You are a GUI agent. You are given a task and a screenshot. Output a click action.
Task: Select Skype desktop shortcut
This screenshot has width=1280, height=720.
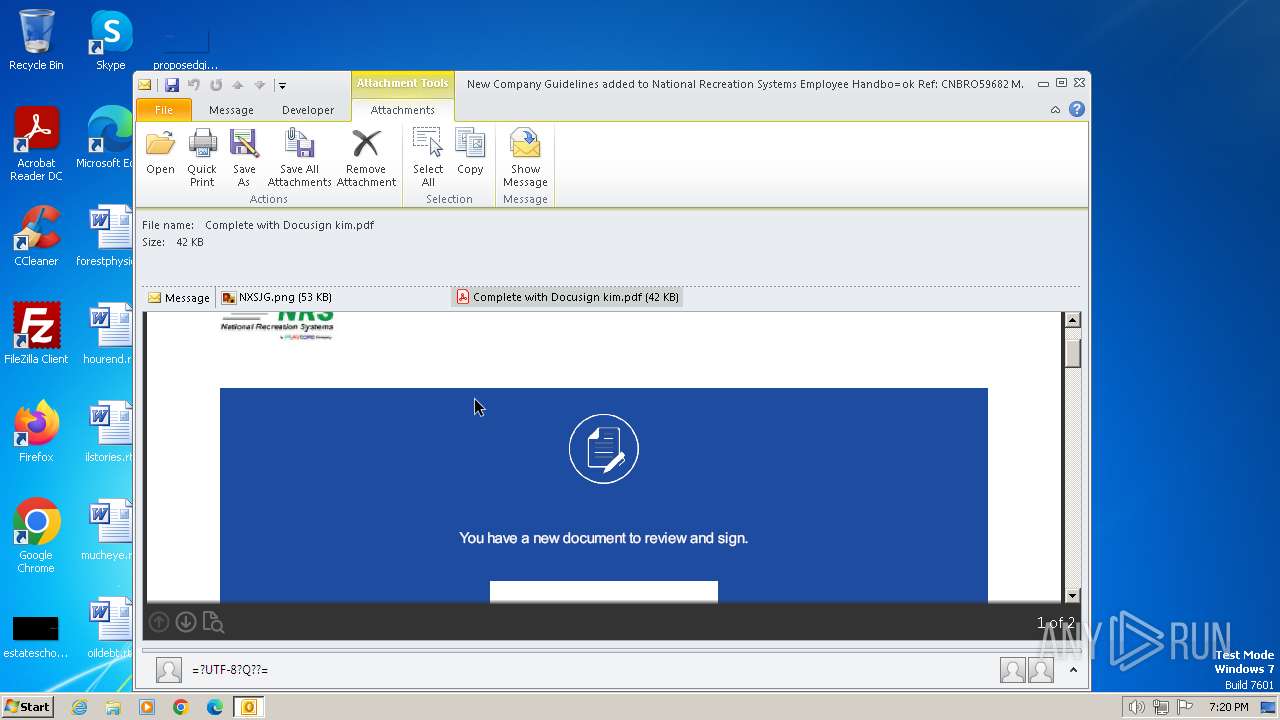click(x=111, y=40)
